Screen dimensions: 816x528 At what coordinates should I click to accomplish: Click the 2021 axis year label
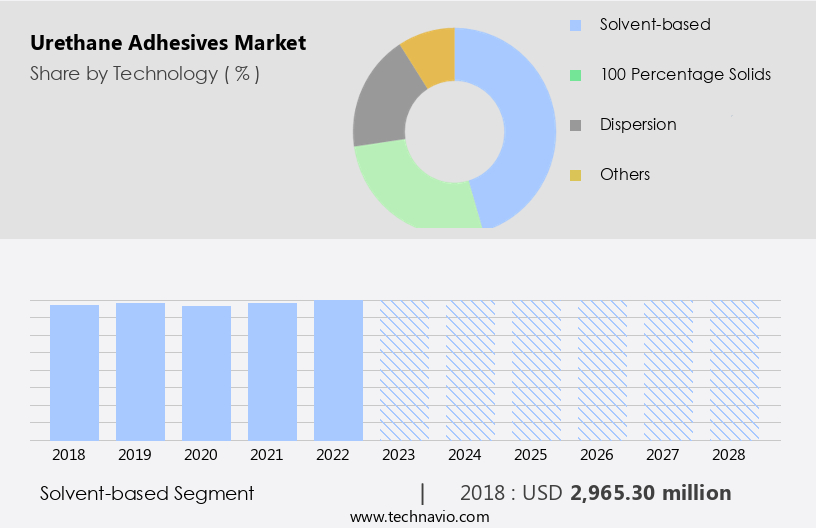click(x=266, y=455)
